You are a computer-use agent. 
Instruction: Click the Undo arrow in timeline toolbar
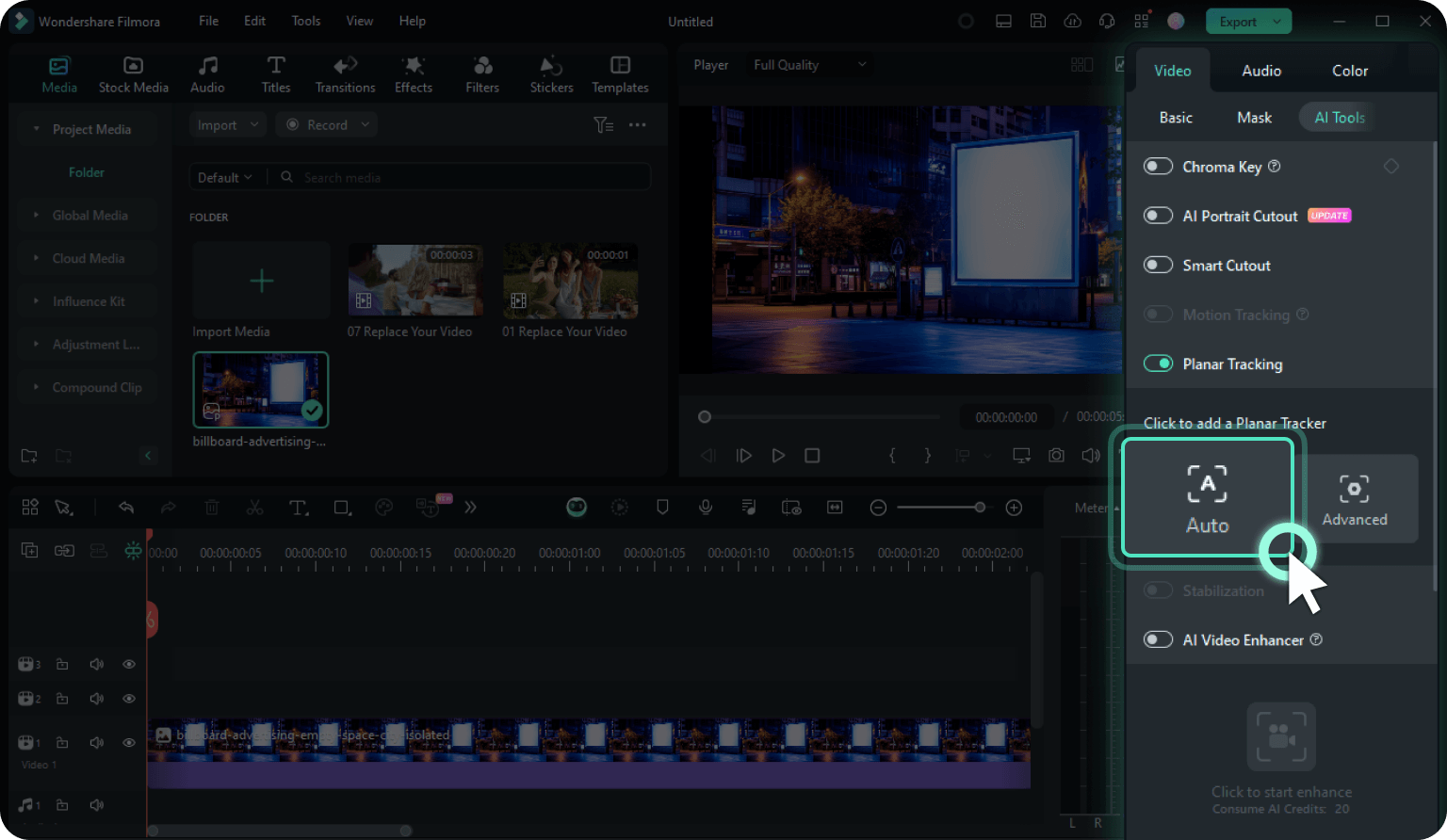126,508
